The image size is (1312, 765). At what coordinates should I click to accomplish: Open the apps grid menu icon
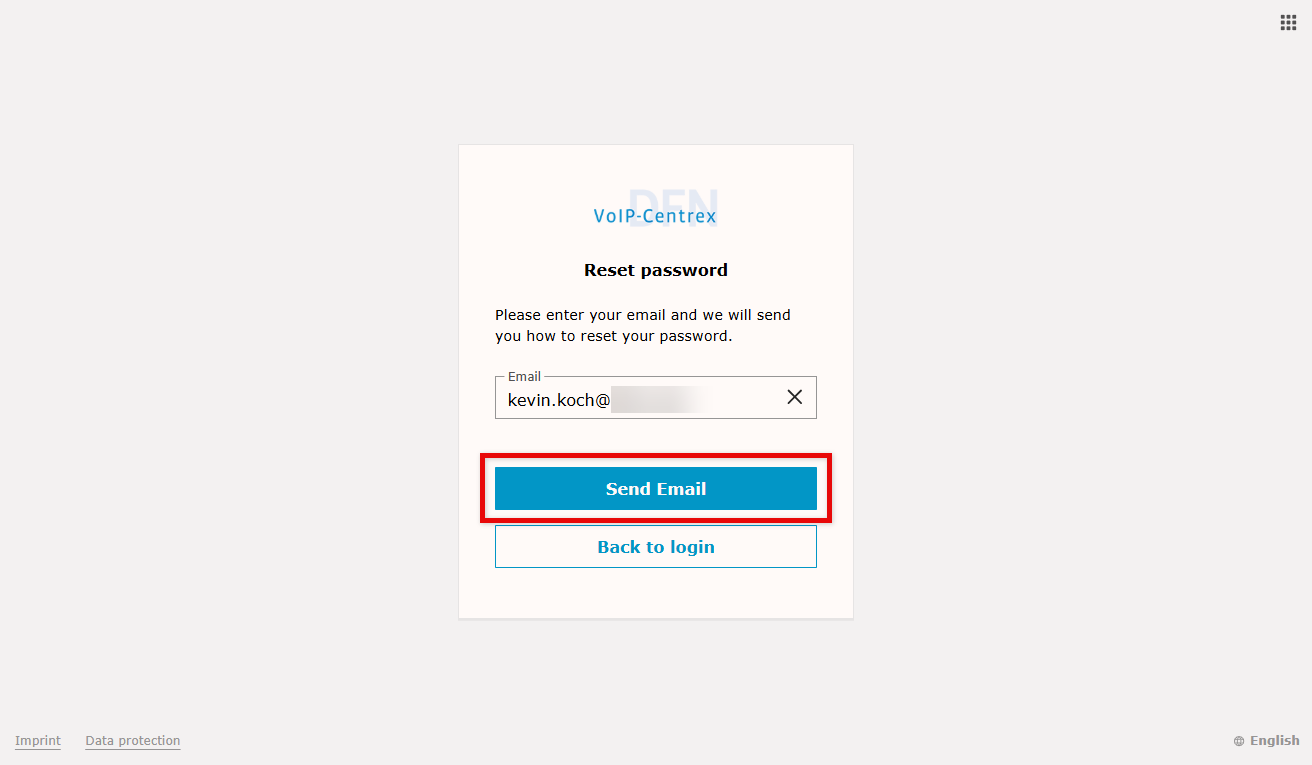tap(1288, 23)
